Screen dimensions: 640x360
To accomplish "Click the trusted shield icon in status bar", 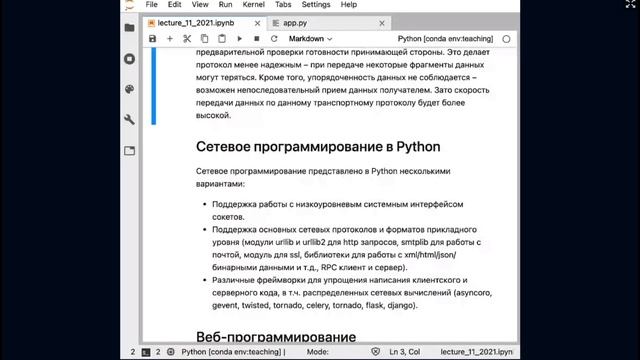I will (x=376, y=351).
